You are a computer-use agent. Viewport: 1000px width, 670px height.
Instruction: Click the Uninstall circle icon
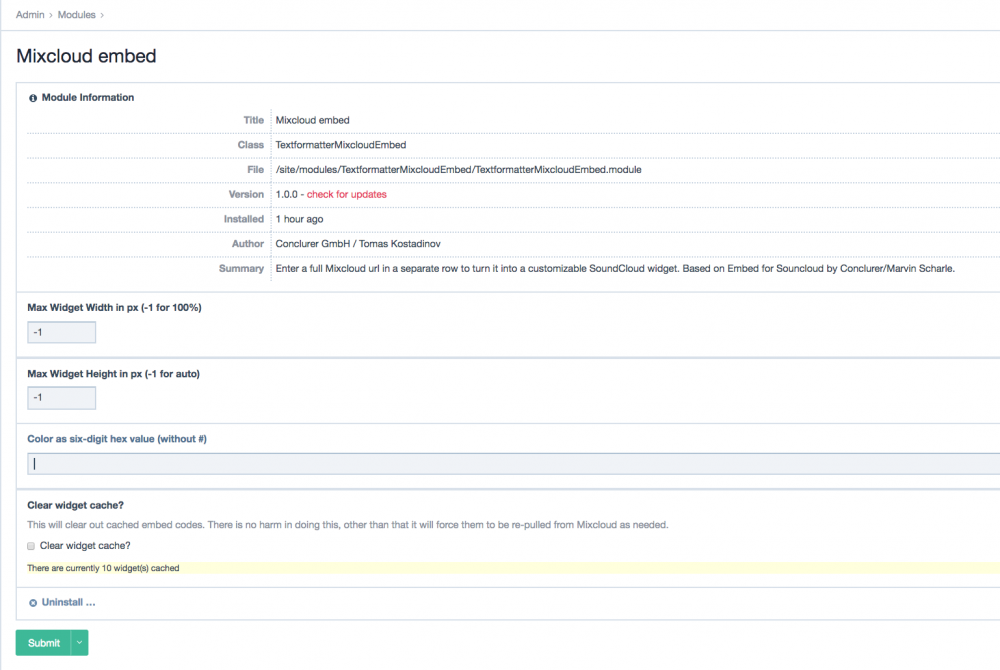click(x=33, y=603)
